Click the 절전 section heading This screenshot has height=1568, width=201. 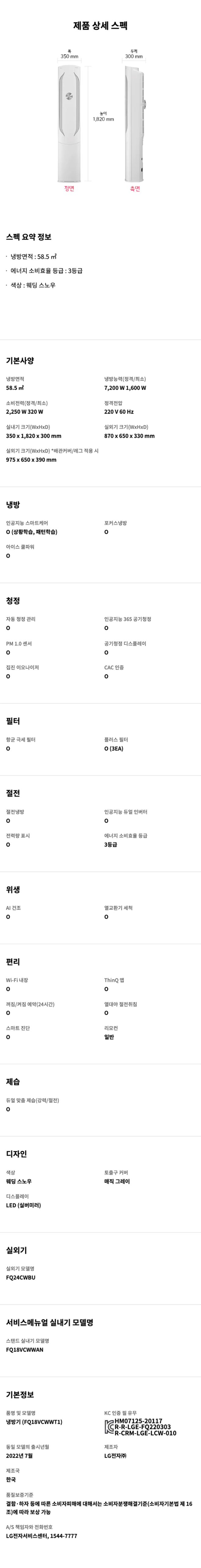click(x=13, y=793)
